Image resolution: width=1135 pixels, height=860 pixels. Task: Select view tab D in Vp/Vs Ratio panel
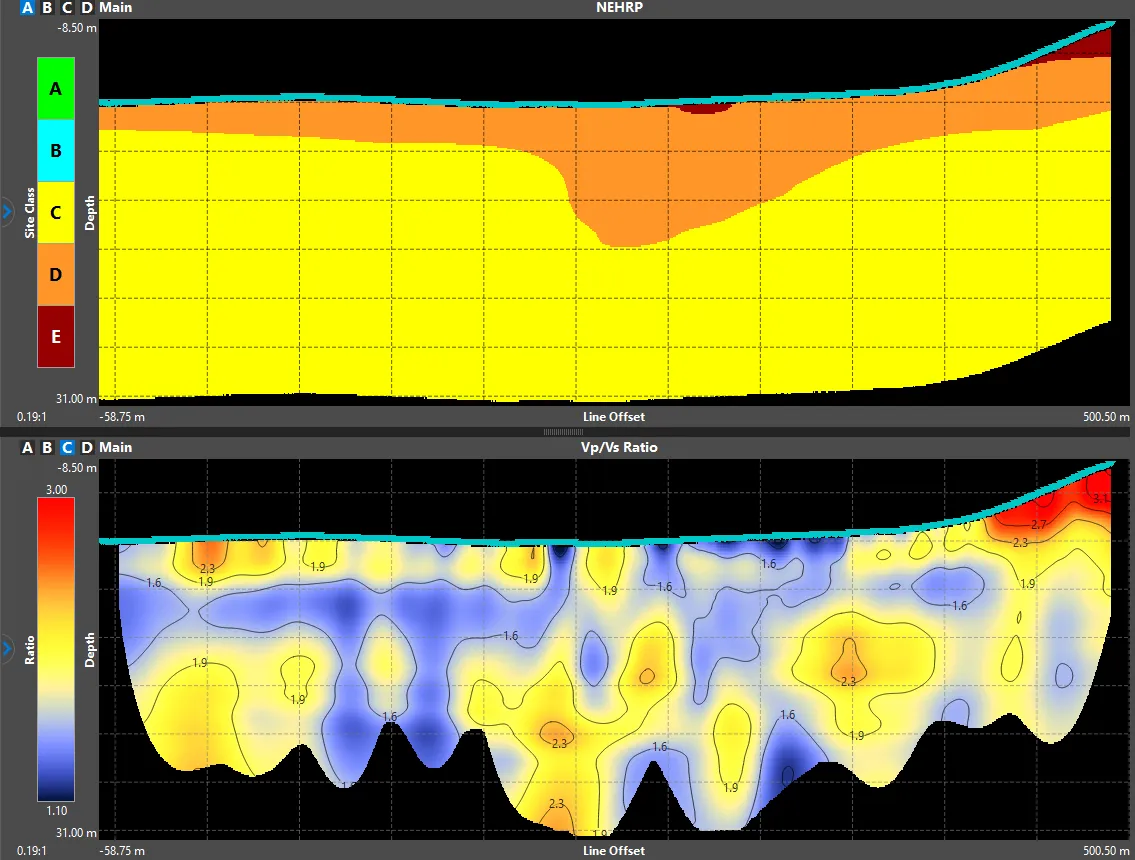[x=87, y=447]
